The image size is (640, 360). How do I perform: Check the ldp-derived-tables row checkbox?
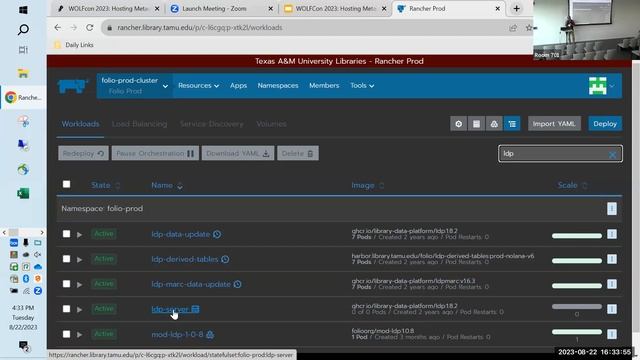[x=67, y=259]
